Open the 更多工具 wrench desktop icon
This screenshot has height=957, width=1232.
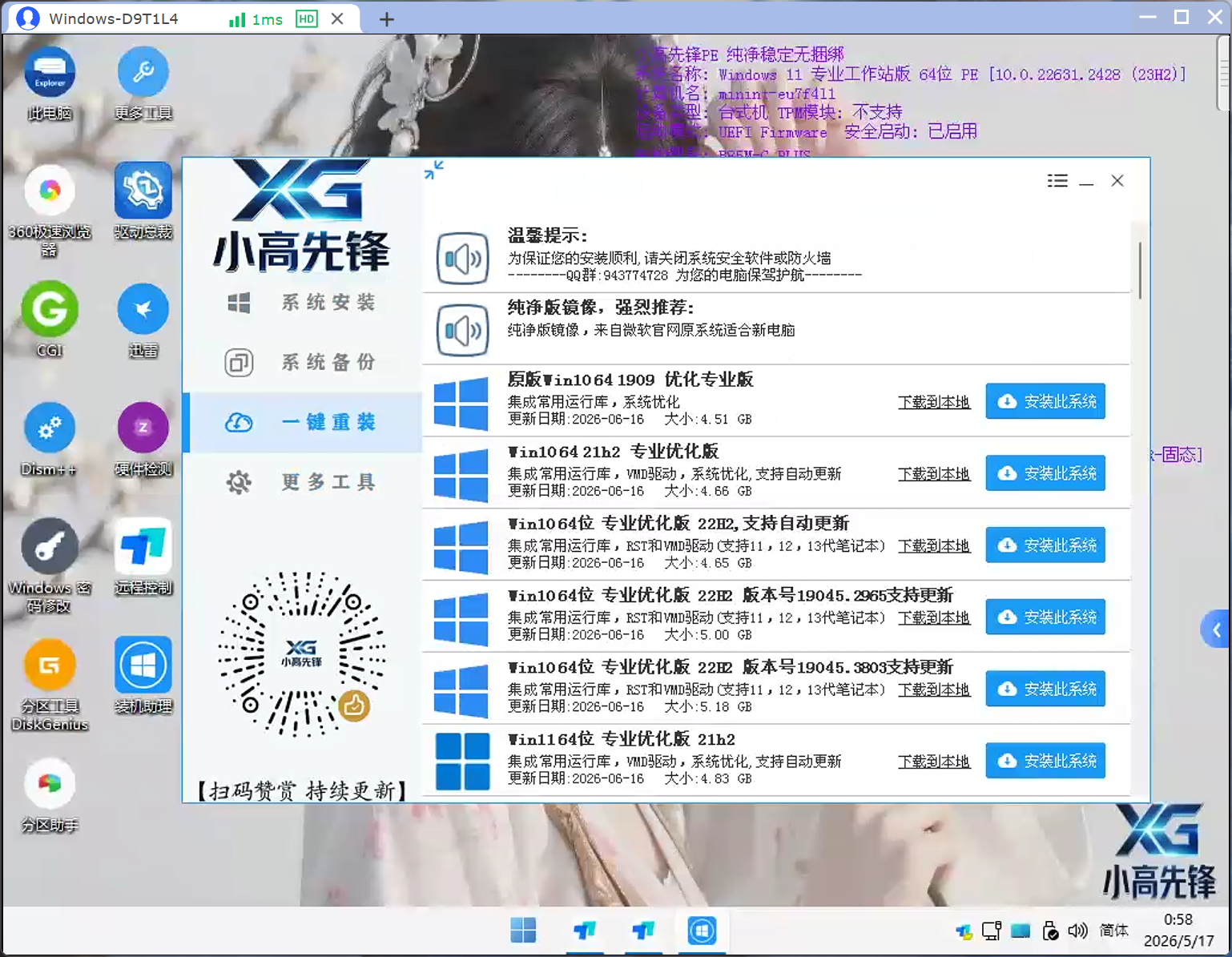pos(143,82)
